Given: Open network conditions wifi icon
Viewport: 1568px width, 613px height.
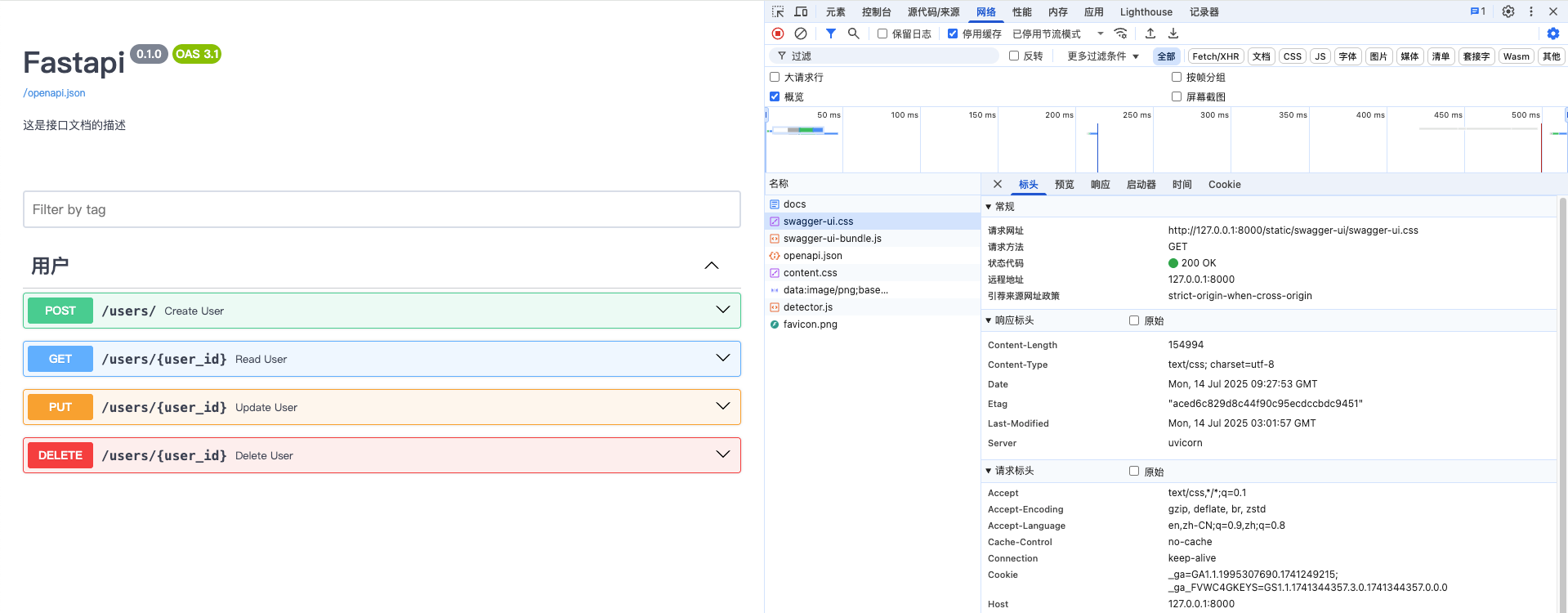Looking at the screenshot, I should [1120, 34].
